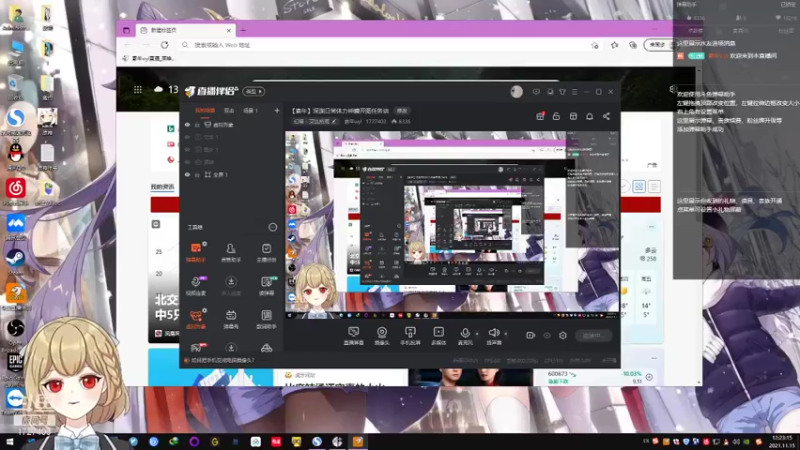Open the apps grid icon on browser page

click(138, 90)
